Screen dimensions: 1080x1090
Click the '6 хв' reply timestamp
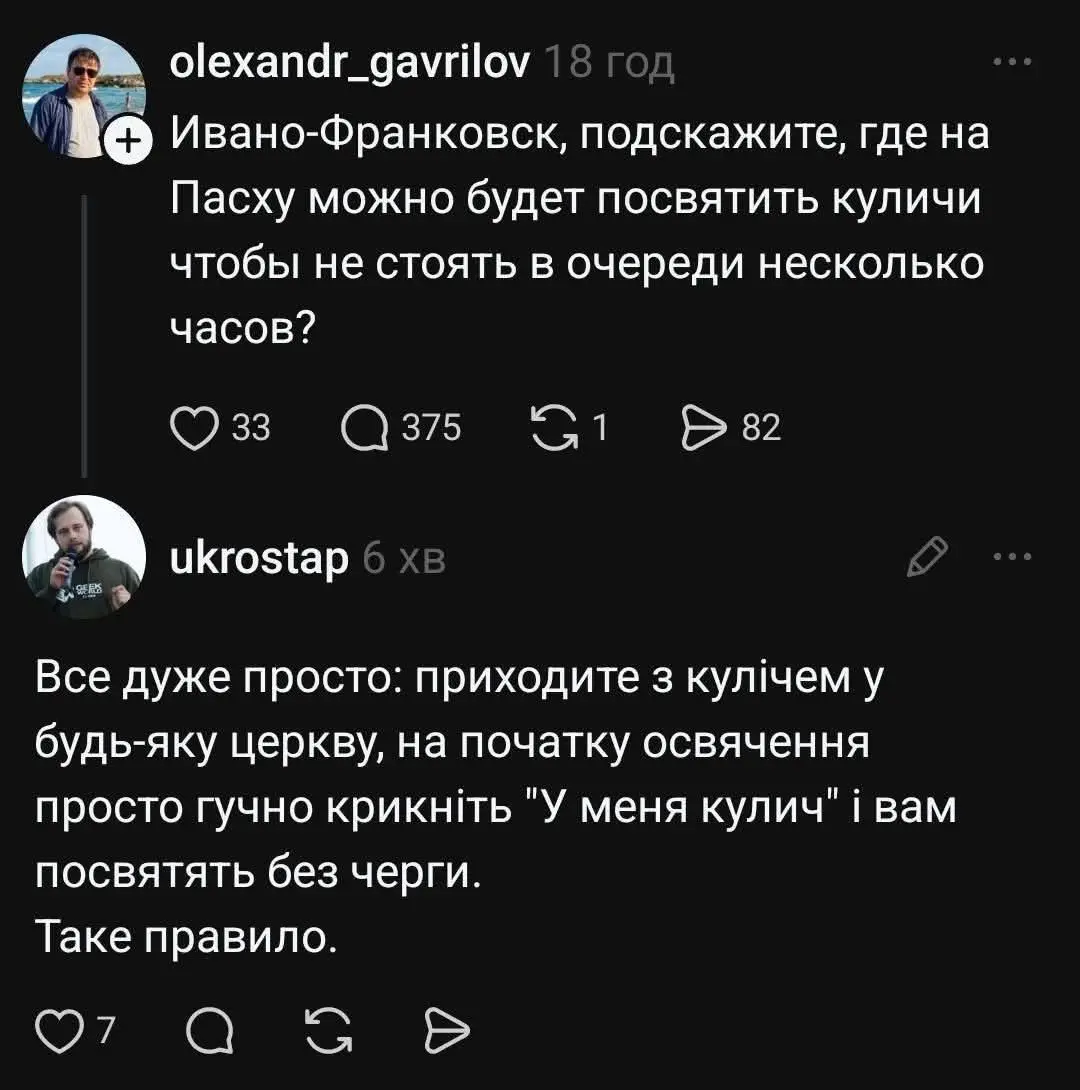[403, 559]
